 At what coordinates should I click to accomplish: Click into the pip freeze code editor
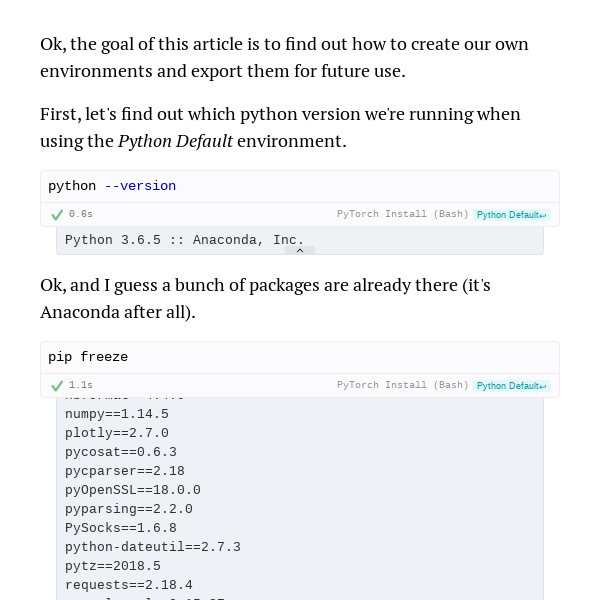coord(300,357)
